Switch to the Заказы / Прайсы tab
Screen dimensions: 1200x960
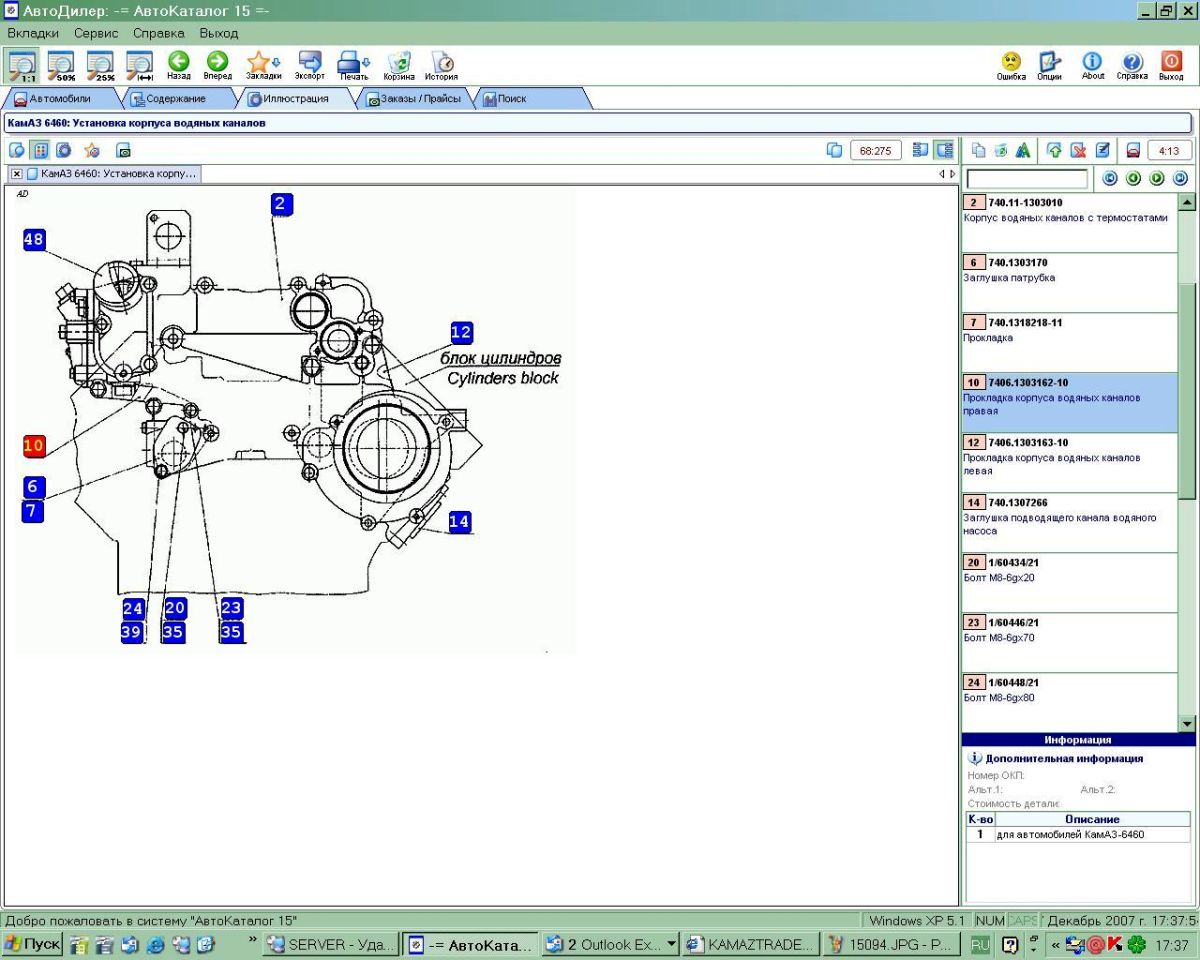(413, 99)
